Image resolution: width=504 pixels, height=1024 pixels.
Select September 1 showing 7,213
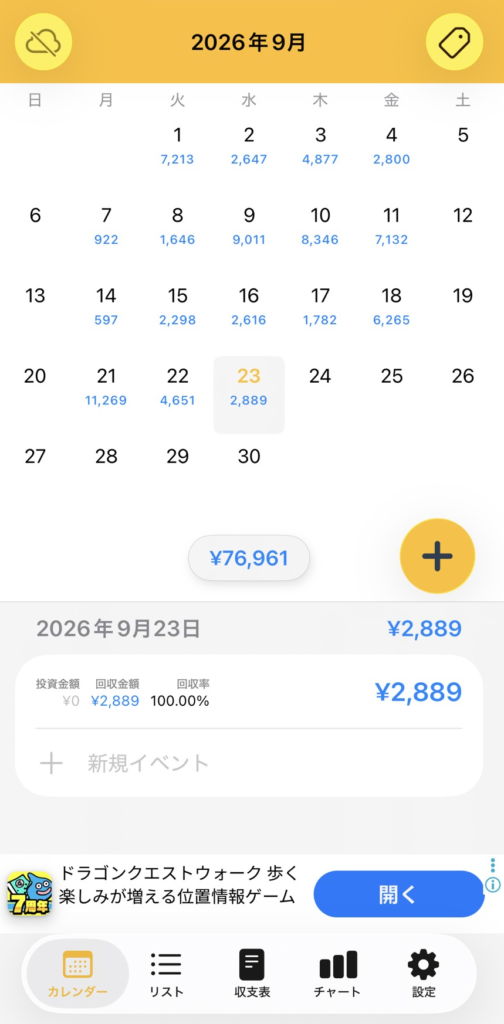coord(178,145)
